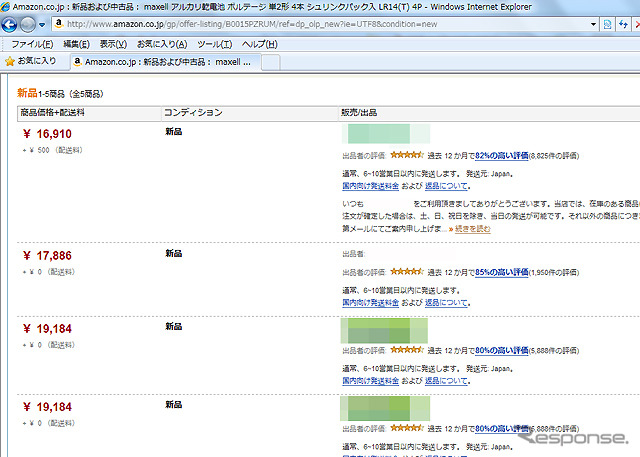Click the 85%の高い評価 link

tap(502, 272)
